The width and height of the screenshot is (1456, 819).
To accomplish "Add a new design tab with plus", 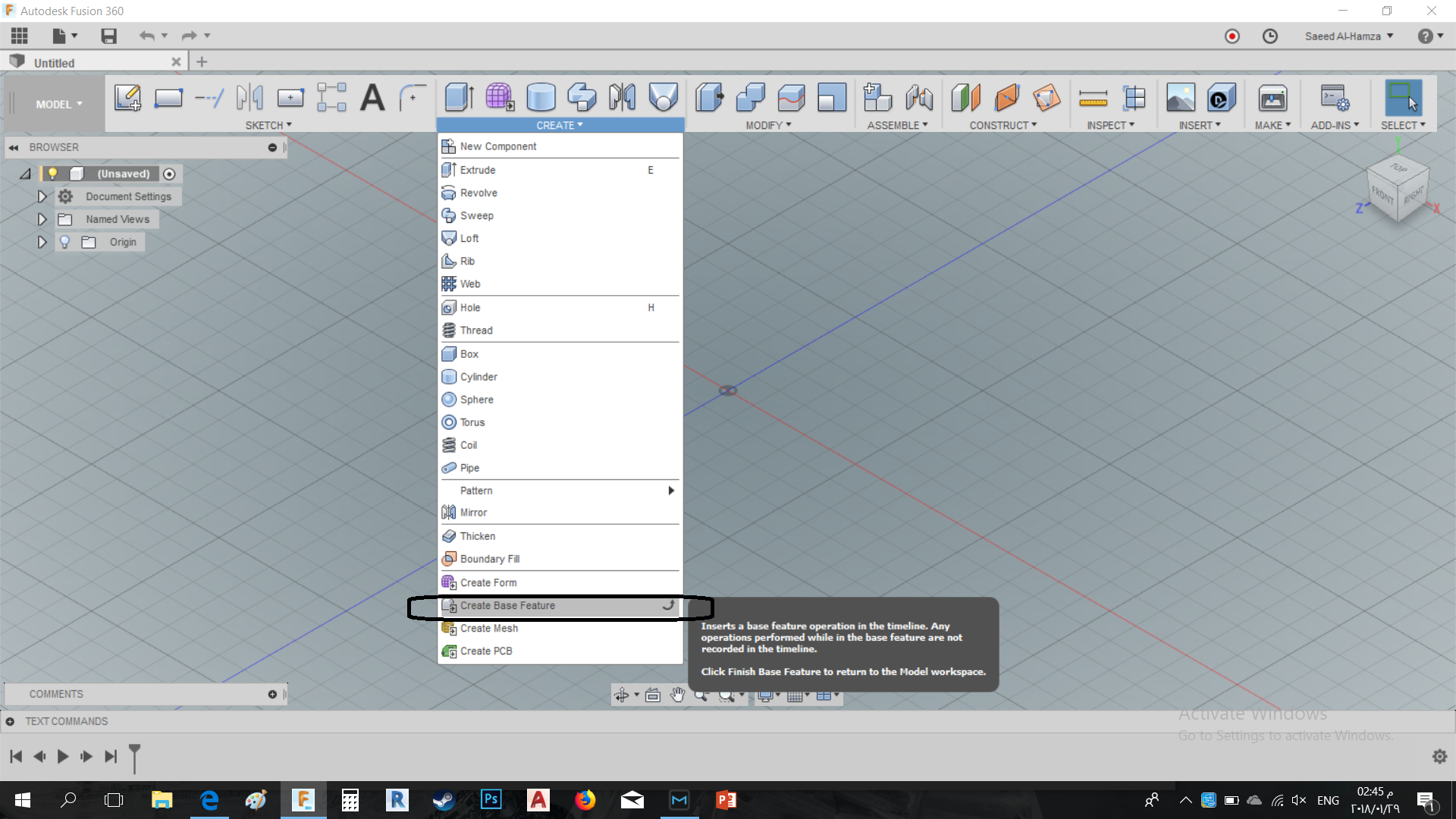I will coord(202,62).
